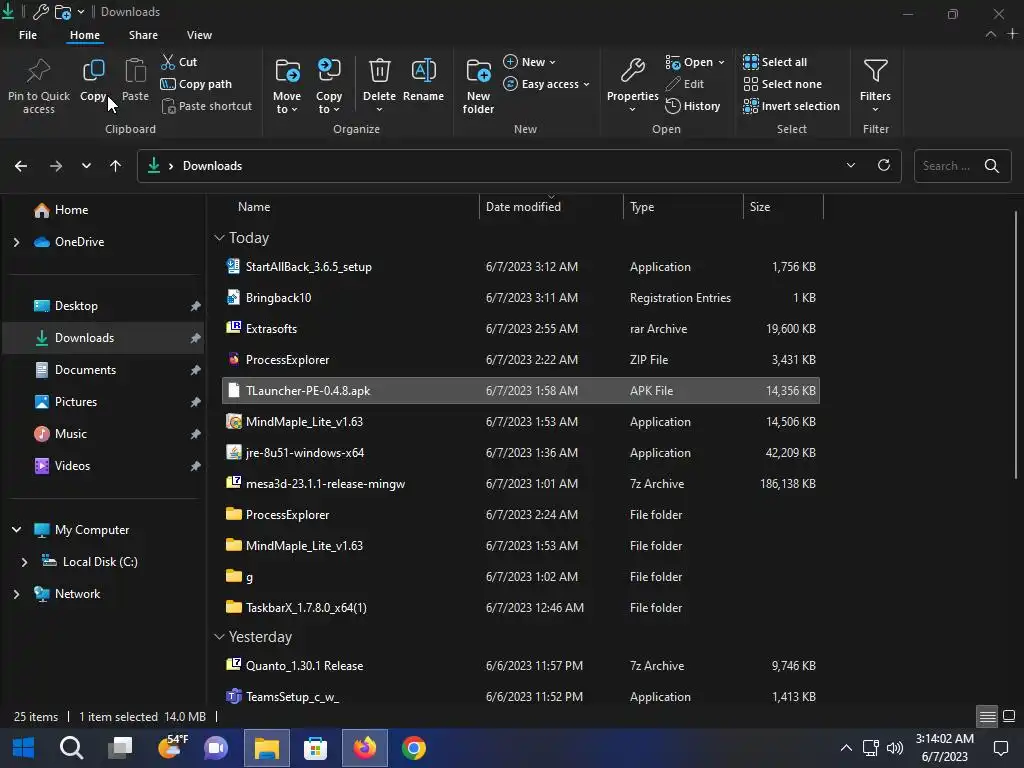Open Documents in navigation pane
Viewport: 1024px width, 768px height.
pyautogui.click(x=85, y=370)
